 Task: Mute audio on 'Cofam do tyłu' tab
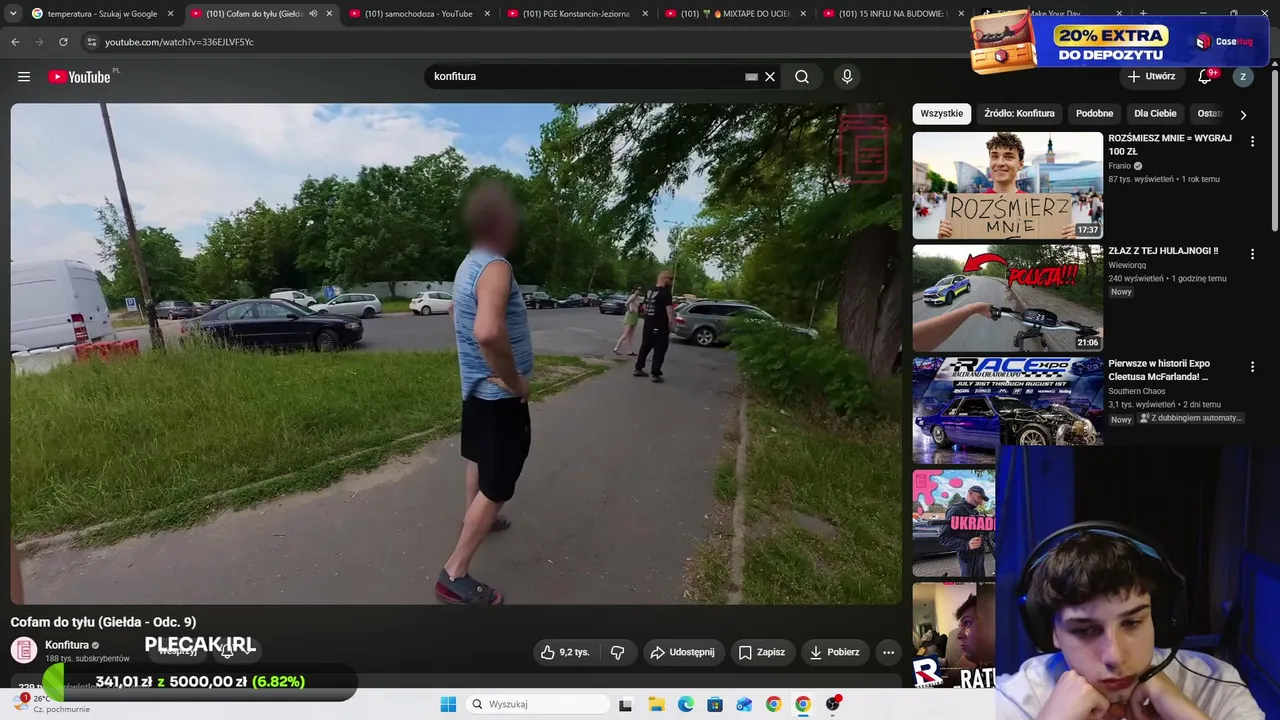click(313, 14)
